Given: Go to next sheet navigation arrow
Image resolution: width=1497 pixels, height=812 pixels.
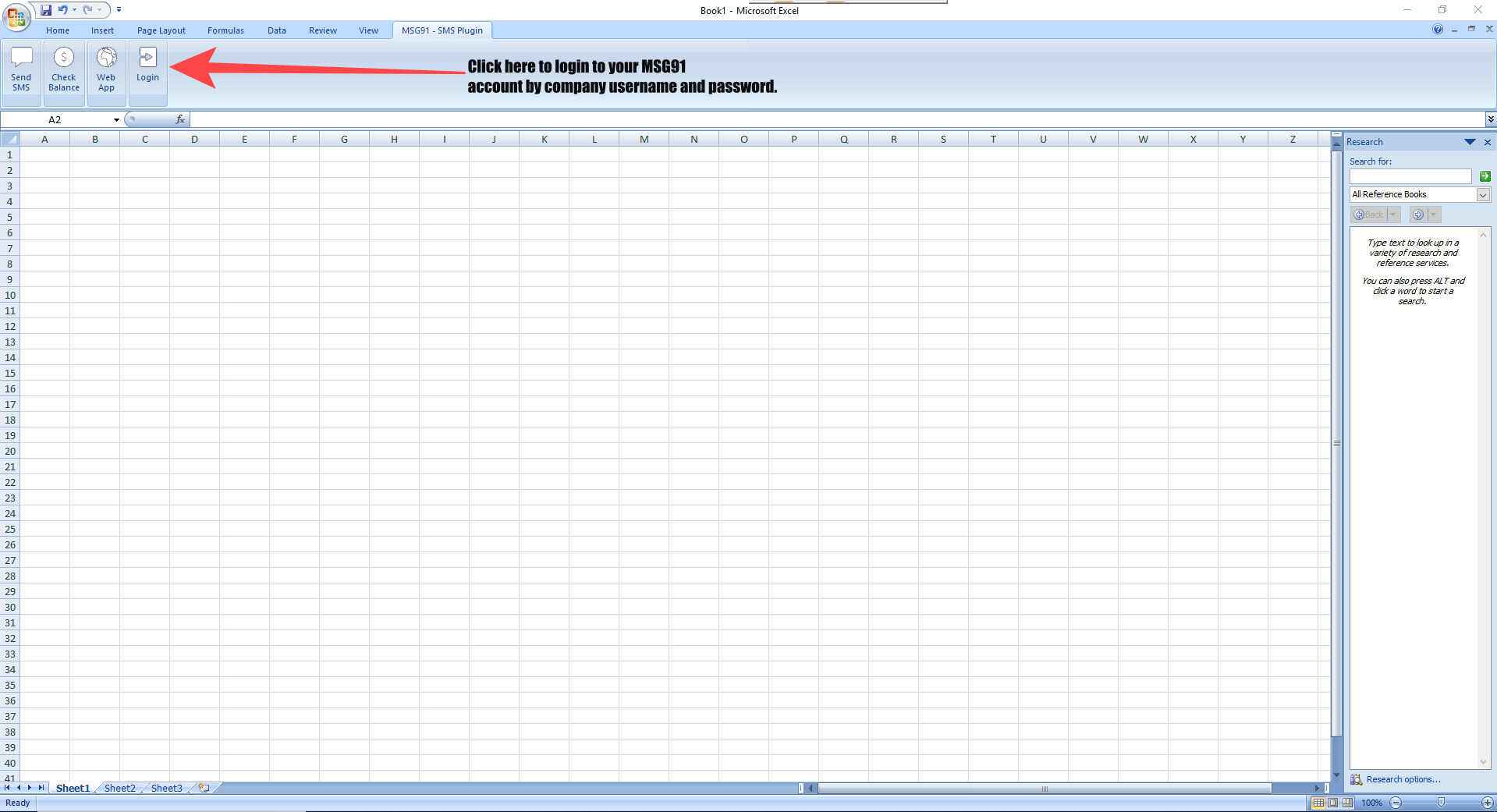Looking at the screenshot, I should (x=30, y=788).
